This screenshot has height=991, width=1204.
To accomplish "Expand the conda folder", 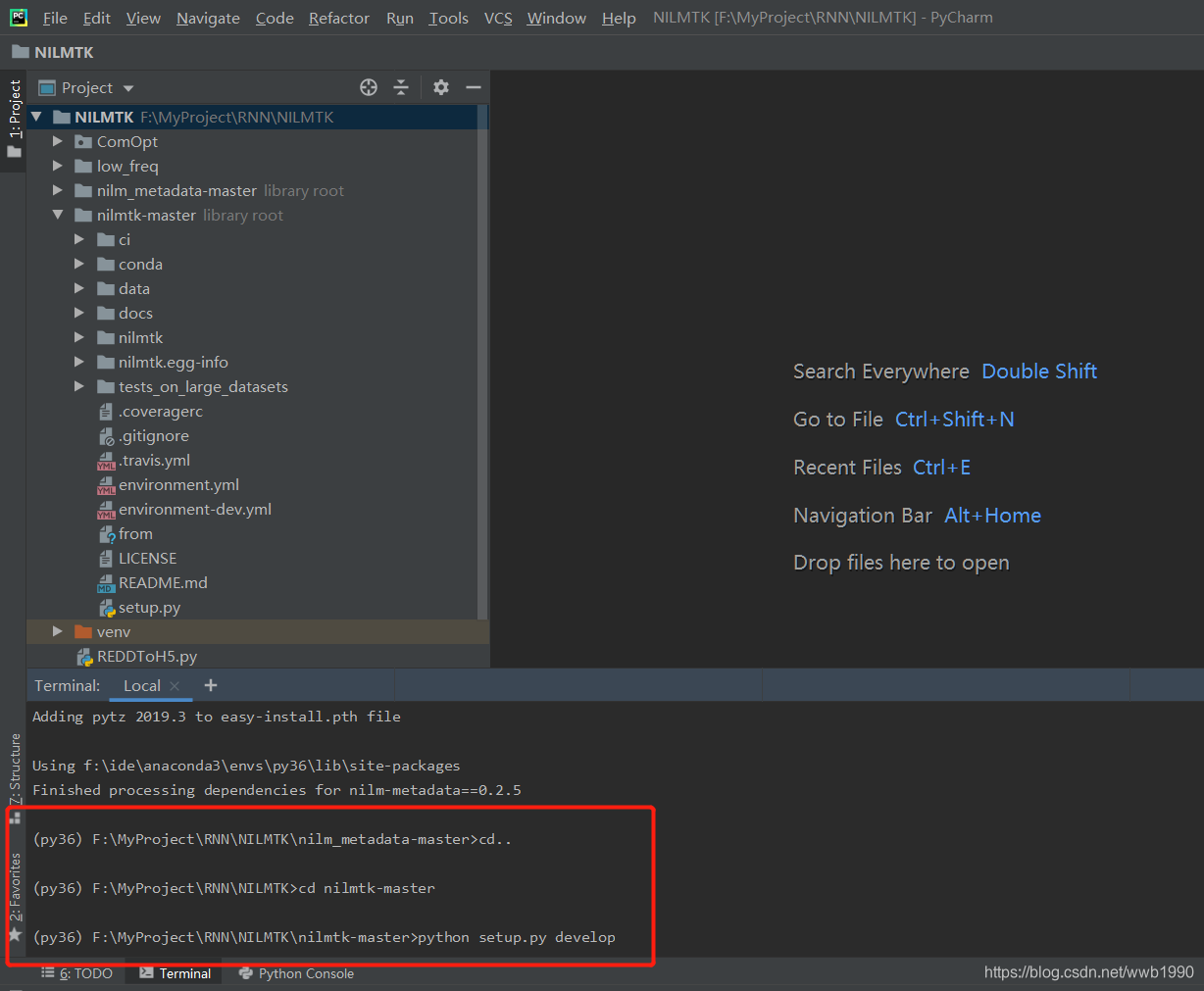I will pyautogui.click(x=79, y=264).
